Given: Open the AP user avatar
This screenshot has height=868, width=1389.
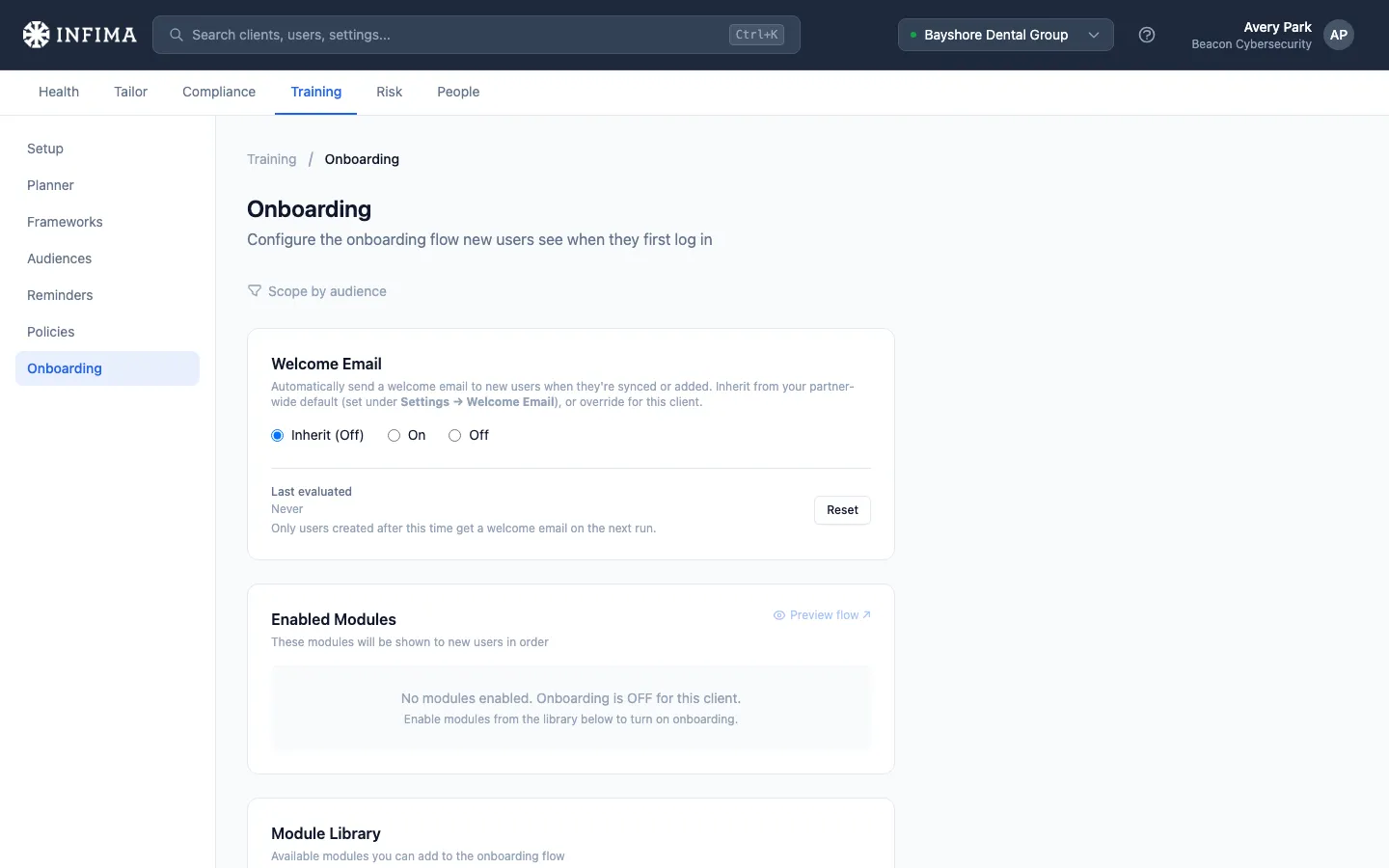Looking at the screenshot, I should coord(1339,35).
